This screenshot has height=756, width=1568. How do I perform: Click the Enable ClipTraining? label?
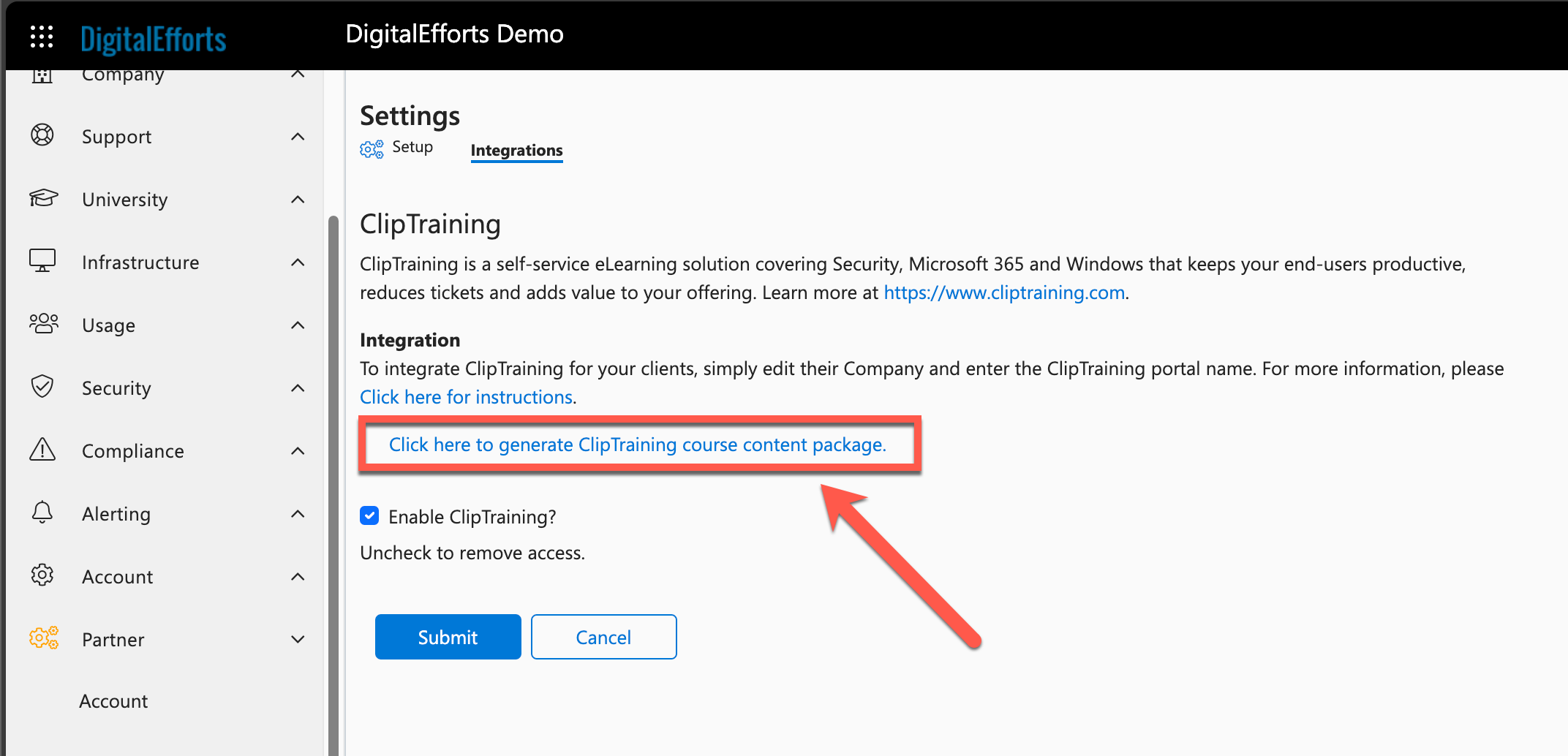tap(472, 517)
